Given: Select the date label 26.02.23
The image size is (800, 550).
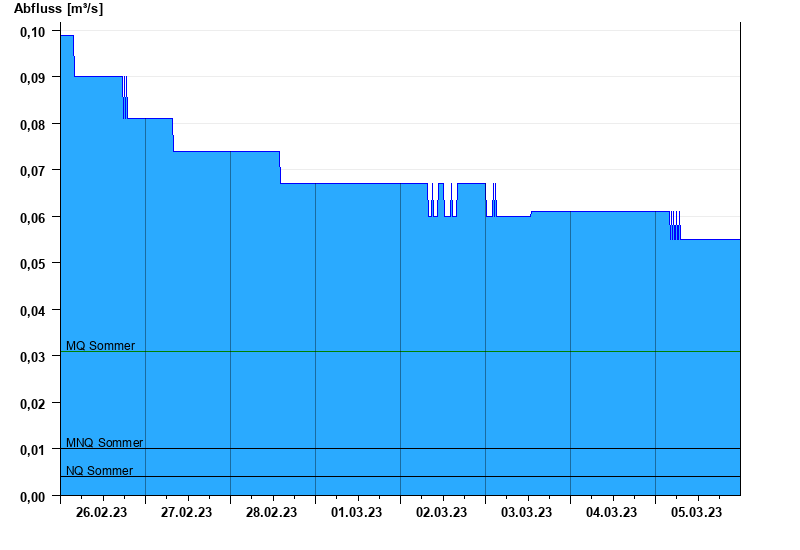Looking at the screenshot, I should point(102,512).
